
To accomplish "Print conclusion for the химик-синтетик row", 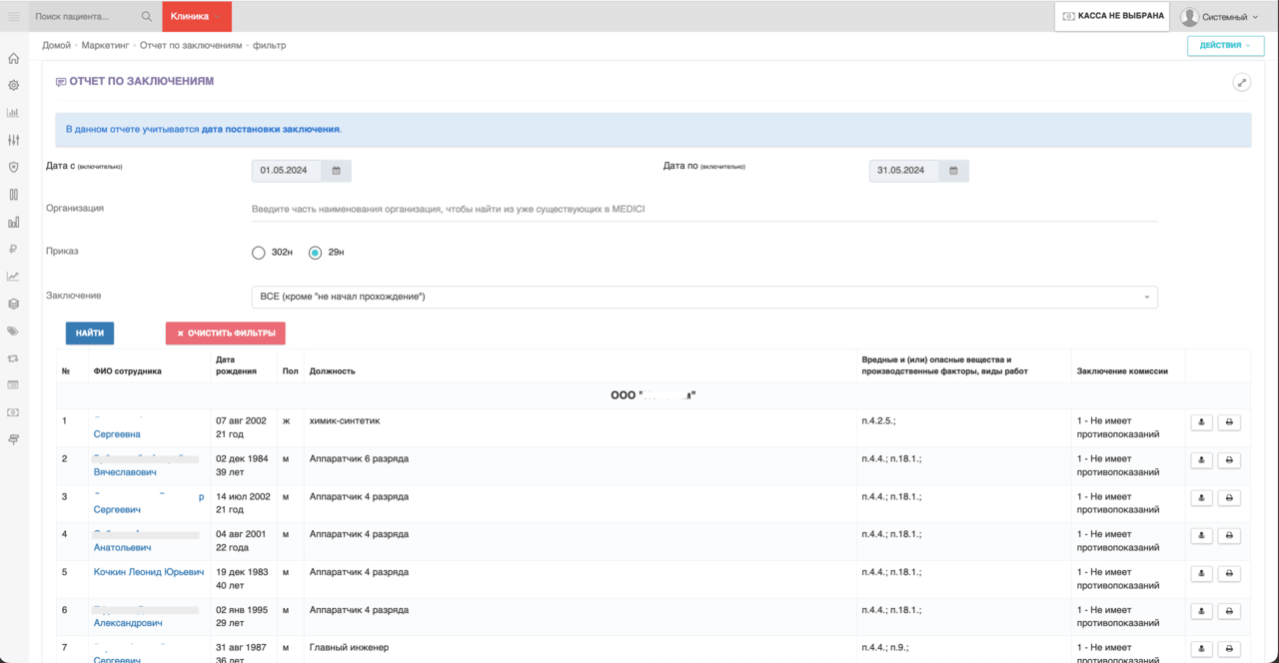I will pos(1229,422).
